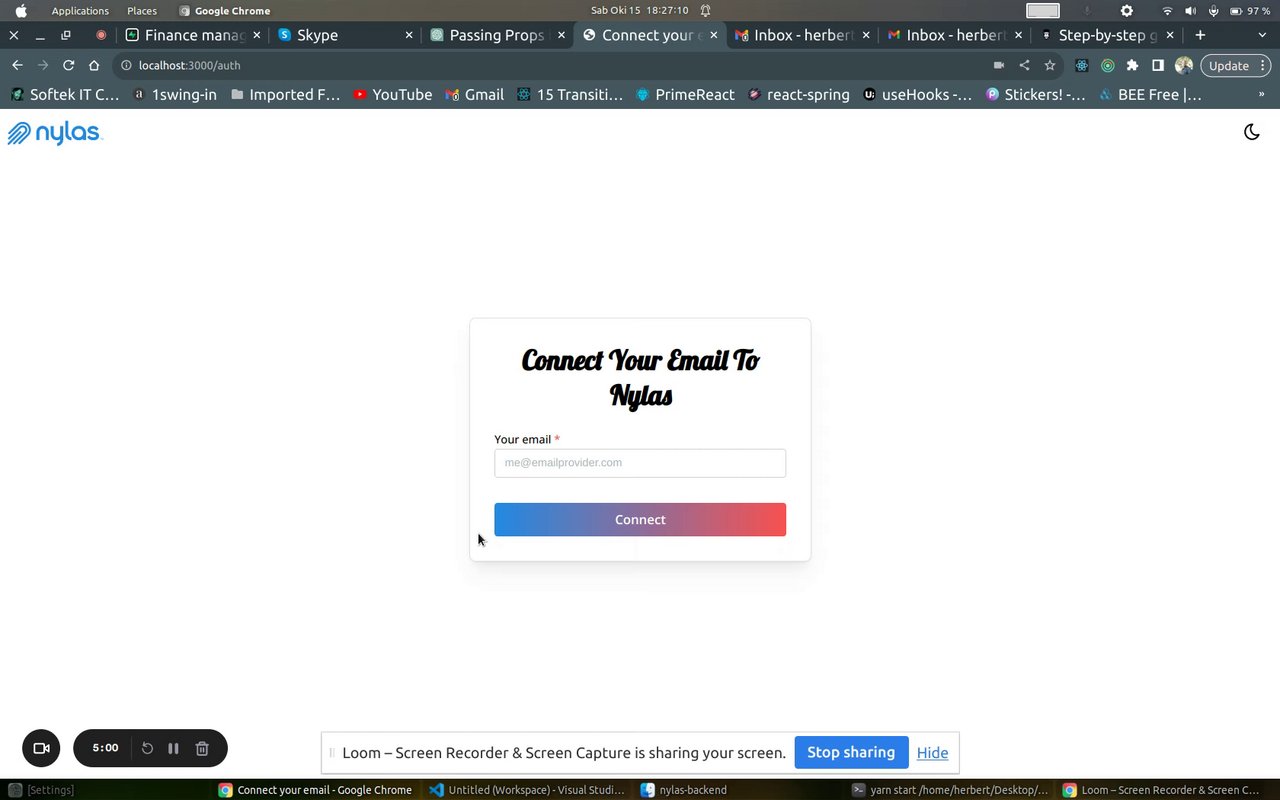Image resolution: width=1280 pixels, height=800 pixels.
Task: Switch to Visual Studio Code in taskbar
Action: coord(527,790)
